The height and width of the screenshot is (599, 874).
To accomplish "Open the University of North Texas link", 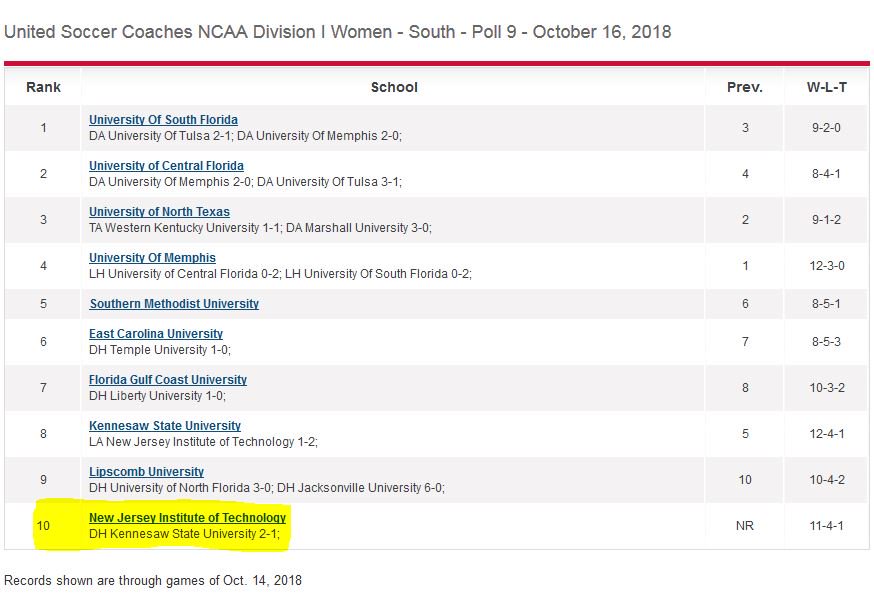I will [159, 211].
